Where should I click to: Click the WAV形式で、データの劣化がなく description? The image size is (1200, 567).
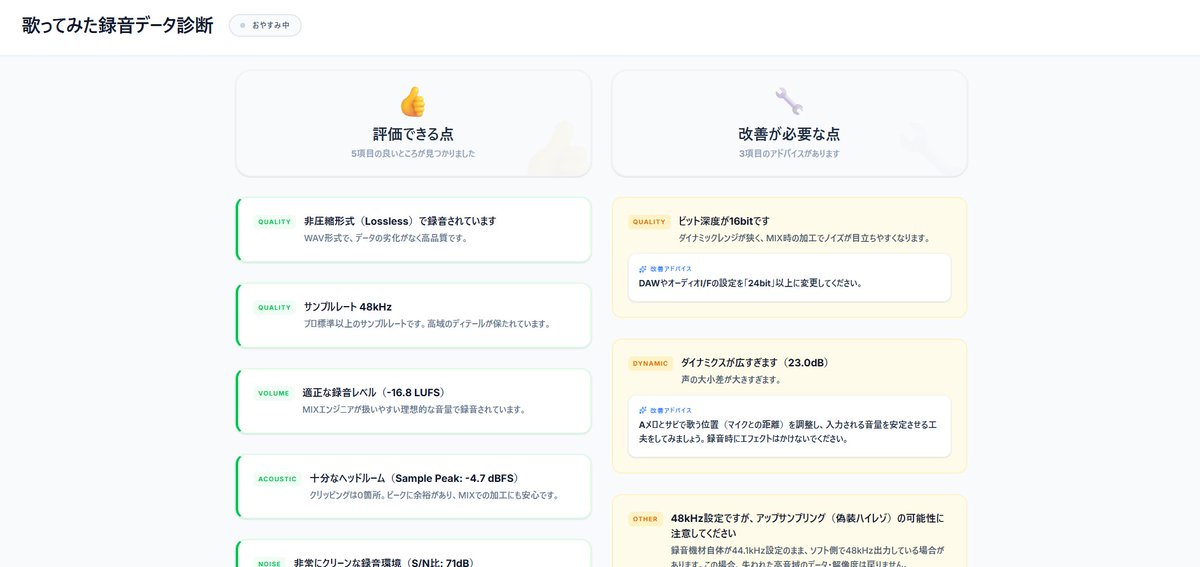[386, 238]
